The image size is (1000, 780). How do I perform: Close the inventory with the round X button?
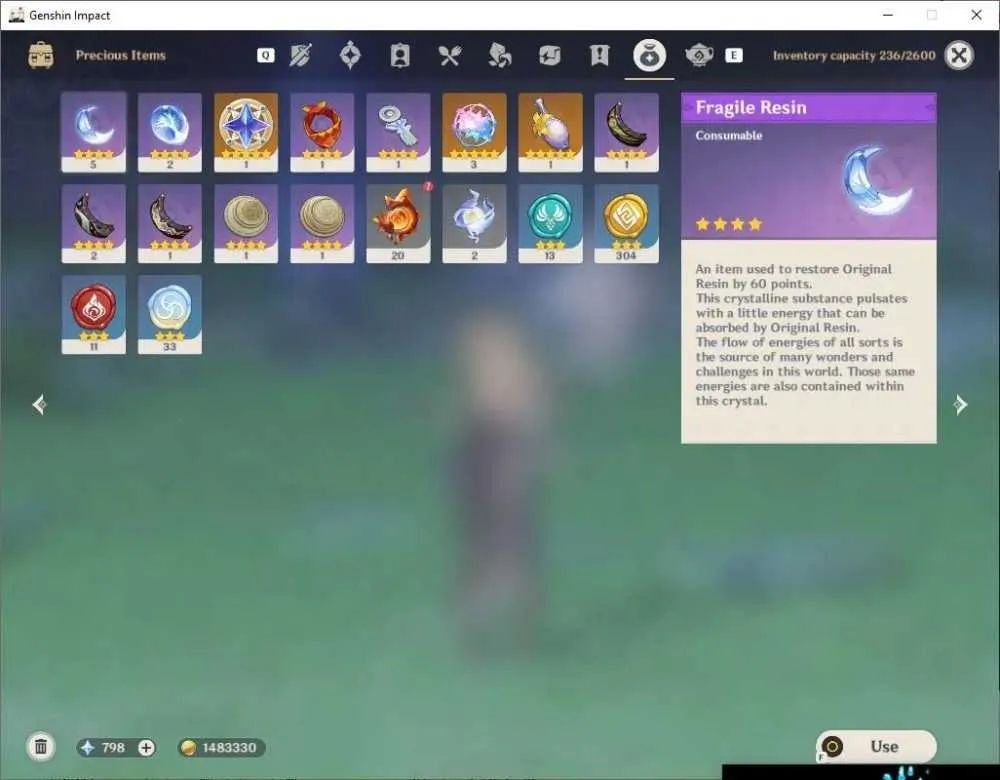(959, 55)
